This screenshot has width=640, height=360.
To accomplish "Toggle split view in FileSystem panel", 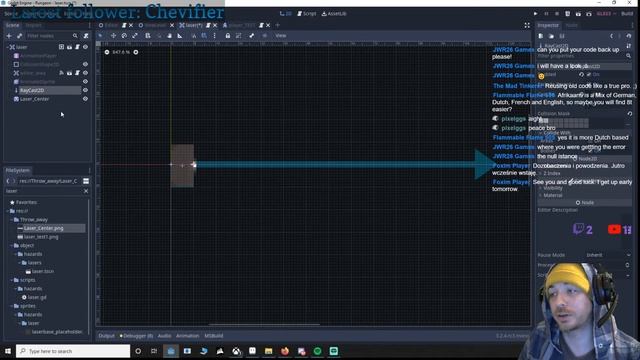I will (x=86, y=181).
